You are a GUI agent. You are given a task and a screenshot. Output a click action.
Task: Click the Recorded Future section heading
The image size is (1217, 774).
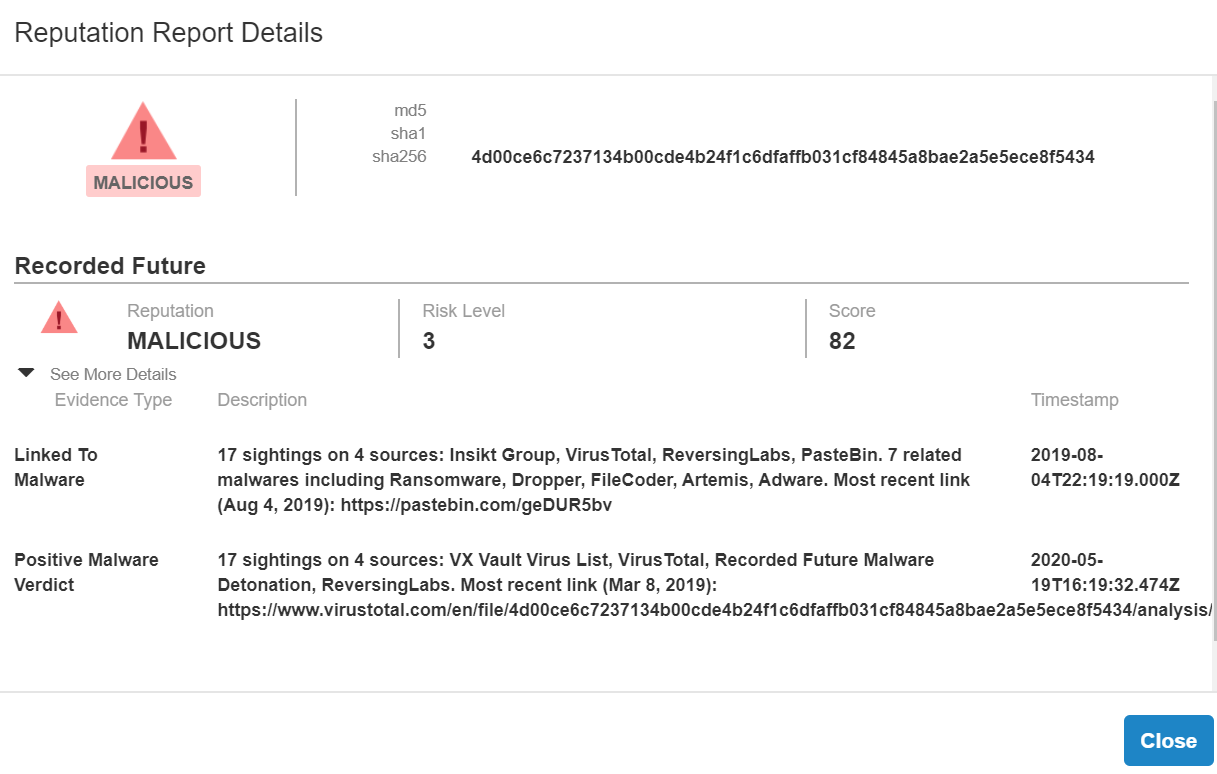pos(110,266)
